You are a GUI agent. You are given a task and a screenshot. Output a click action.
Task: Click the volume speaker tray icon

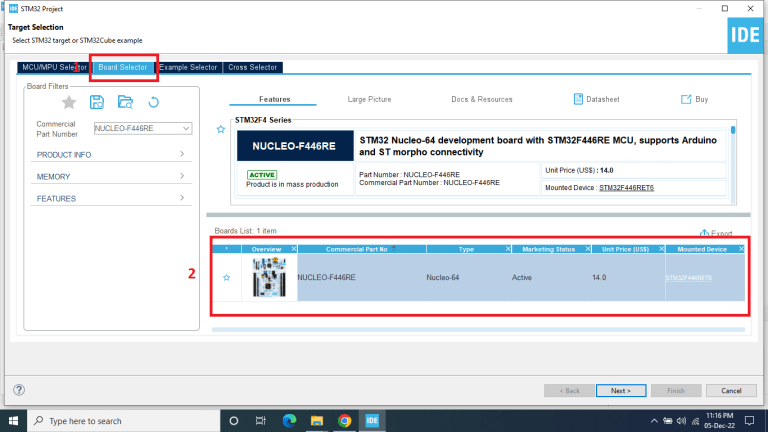click(681, 421)
